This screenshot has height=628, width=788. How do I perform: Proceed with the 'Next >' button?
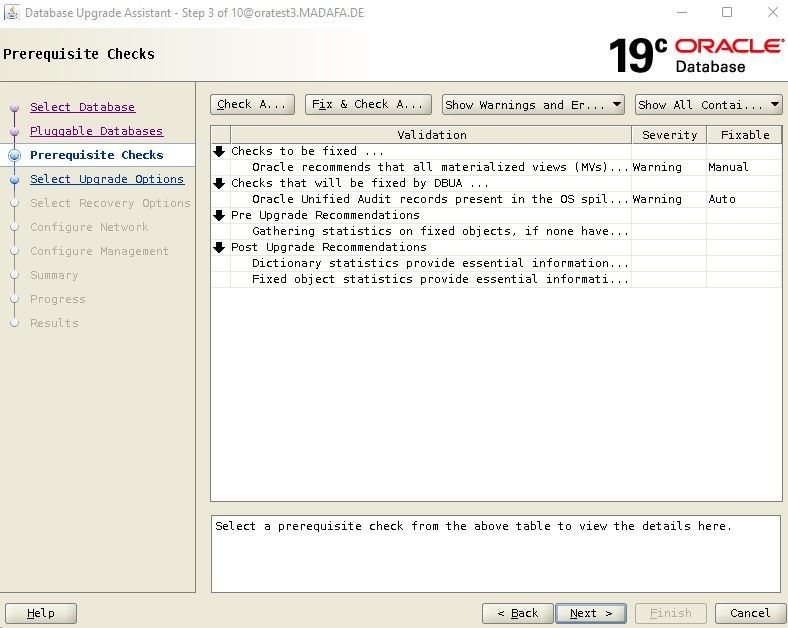click(591, 613)
